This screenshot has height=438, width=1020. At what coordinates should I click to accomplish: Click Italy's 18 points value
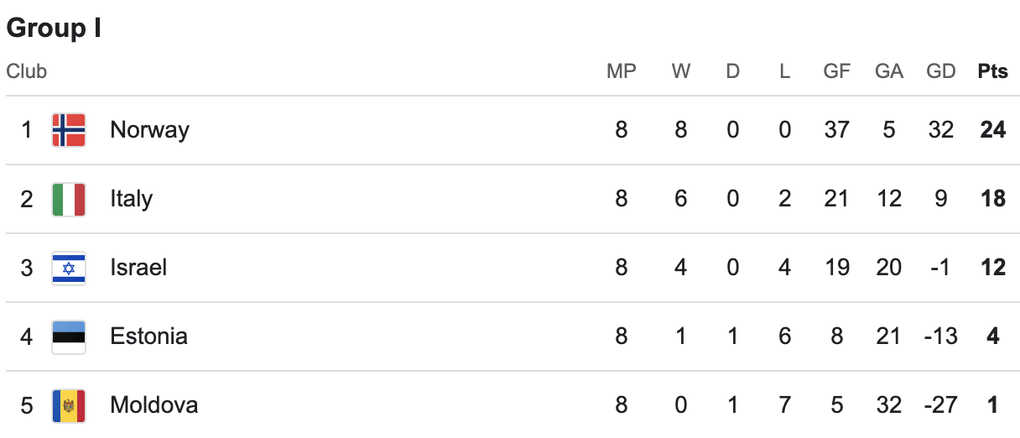[992, 199]
